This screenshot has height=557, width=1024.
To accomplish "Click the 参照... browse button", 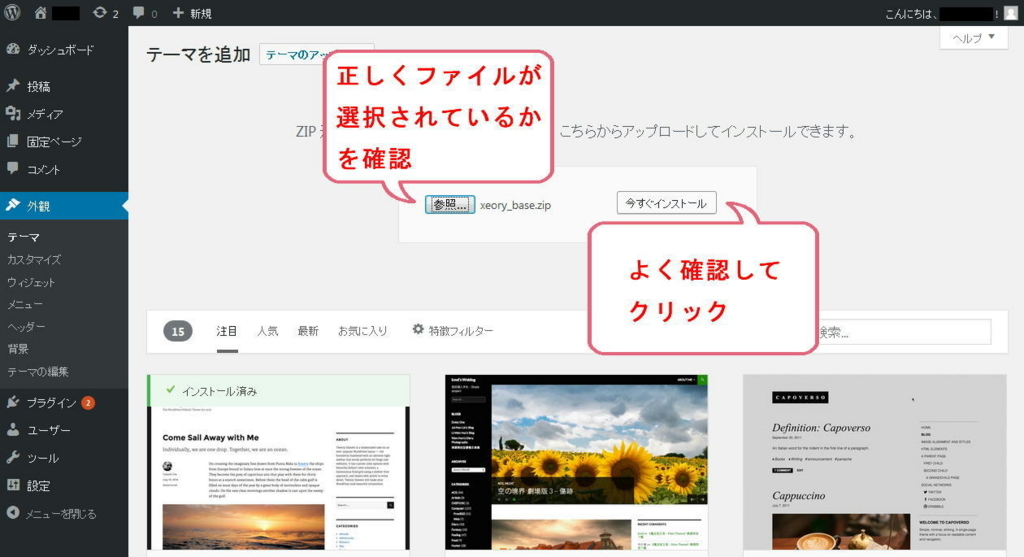I will (450, 204).
